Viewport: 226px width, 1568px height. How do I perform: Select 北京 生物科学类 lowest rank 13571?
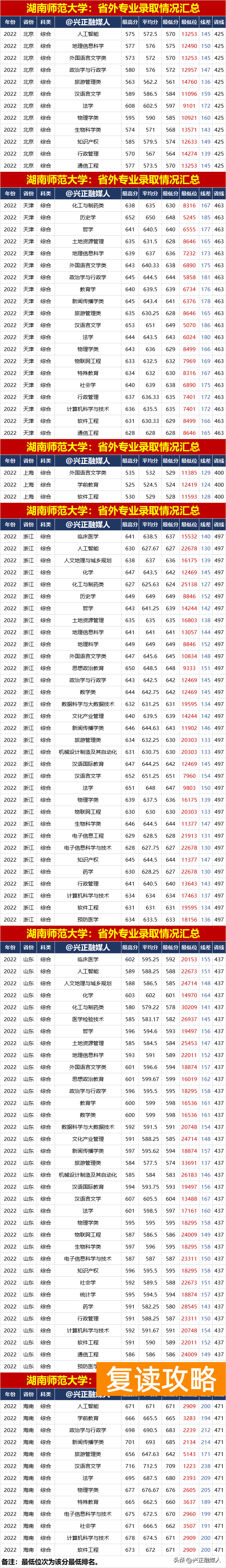pos(189,130)
